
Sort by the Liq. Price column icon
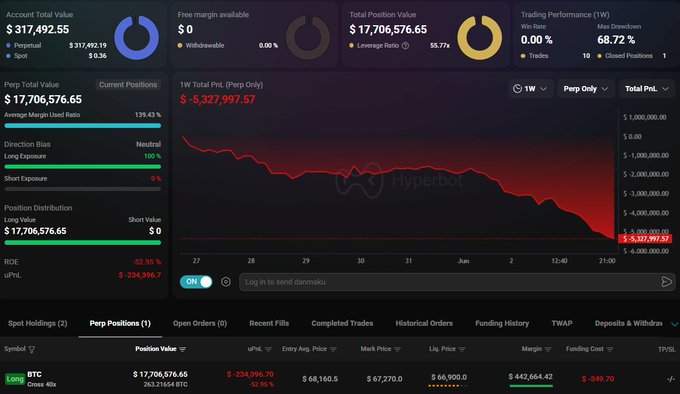(x=462, y=349)
